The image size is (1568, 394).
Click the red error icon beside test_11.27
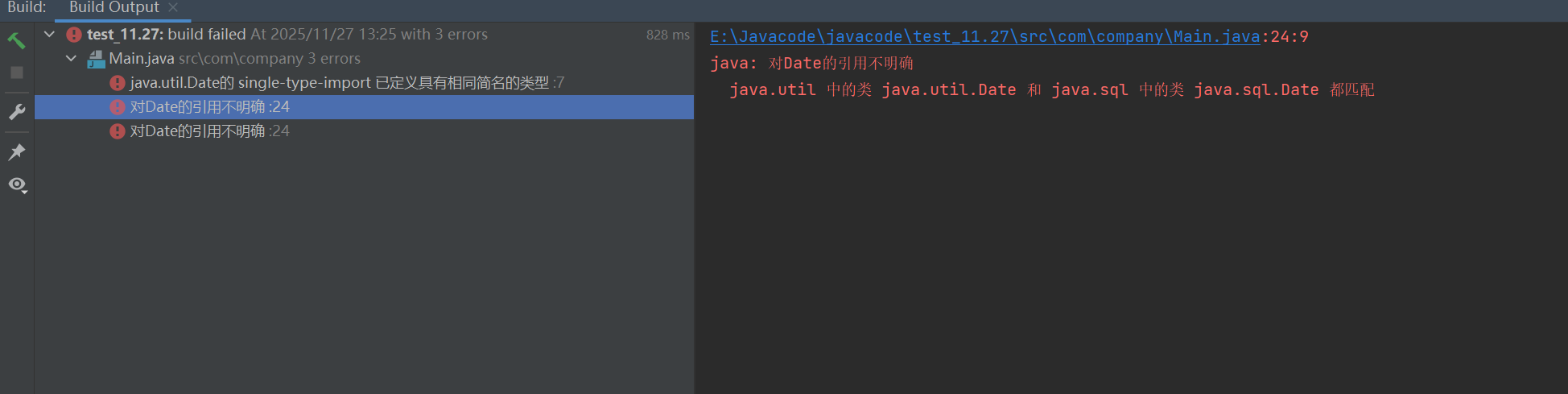(x=74, y=35)
